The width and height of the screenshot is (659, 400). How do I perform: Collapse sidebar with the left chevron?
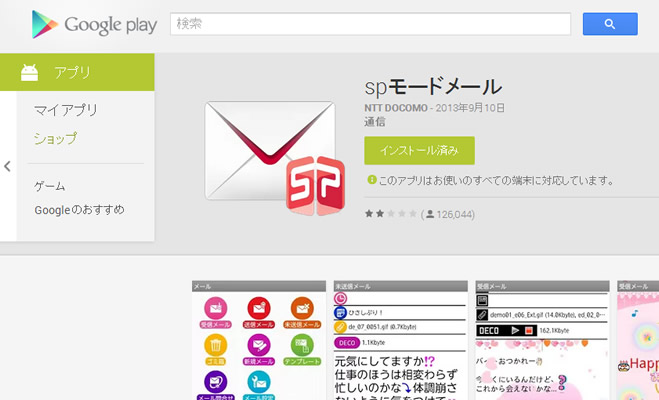pyautogui.click(x=7, y=166)
